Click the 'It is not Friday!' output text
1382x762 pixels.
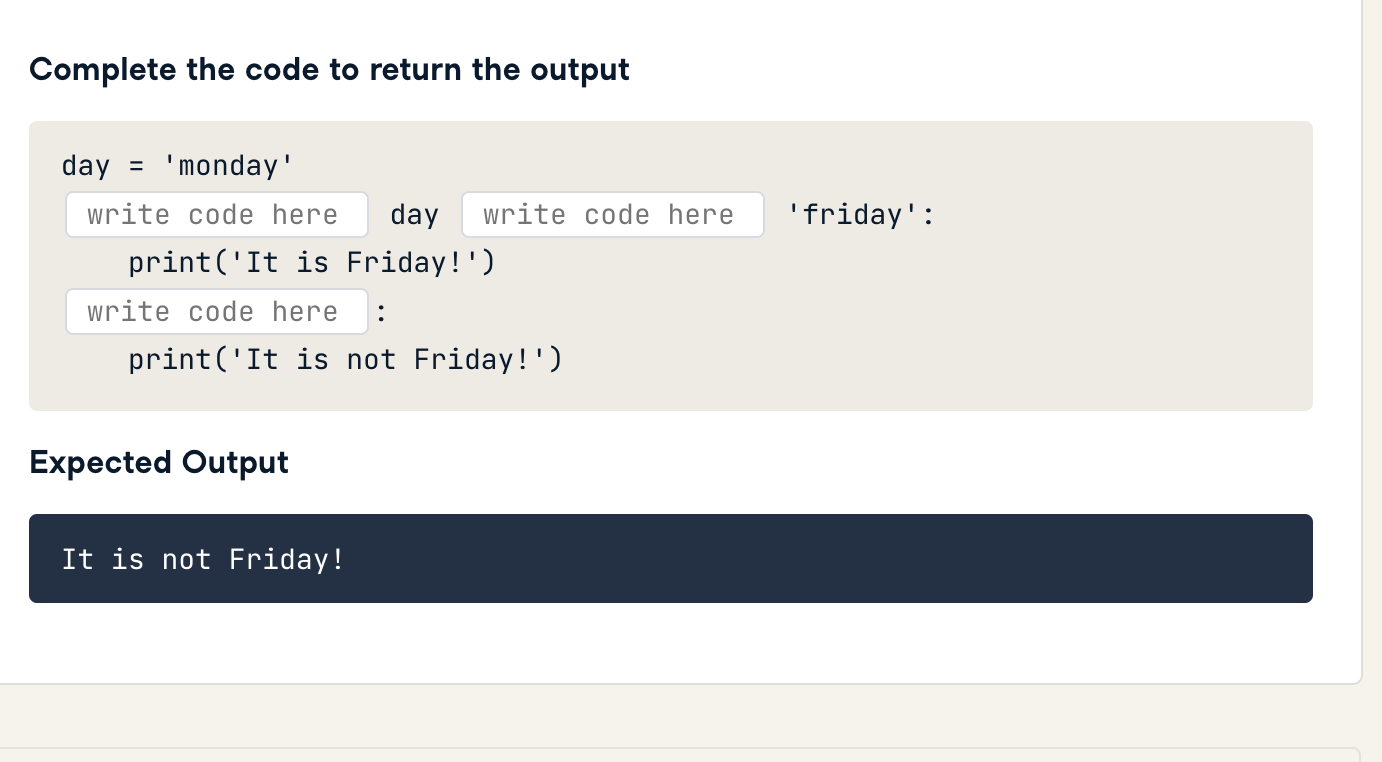pyautogui.click(x=203, y=560)
